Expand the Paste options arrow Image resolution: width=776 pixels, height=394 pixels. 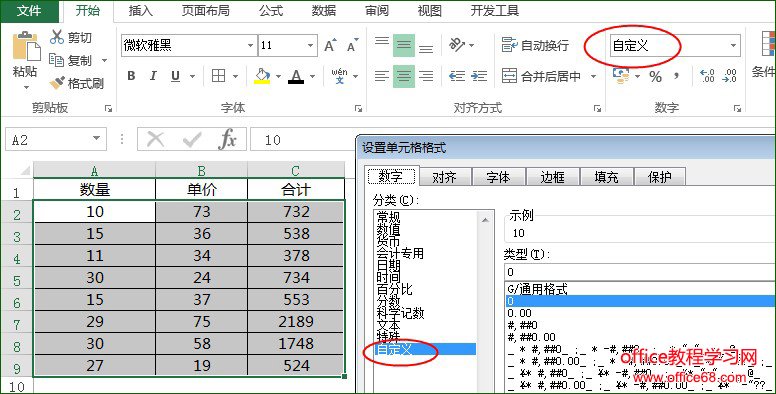pos(26,87)
